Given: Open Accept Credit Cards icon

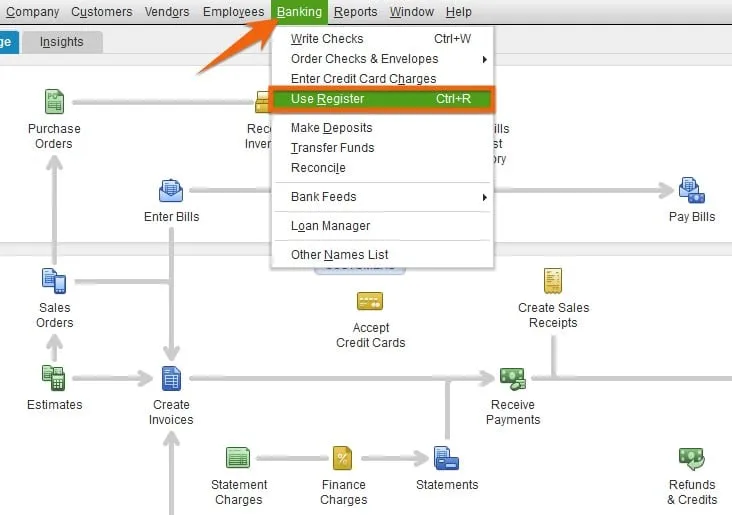Looking at the screenshot, I should click(370, 301).
